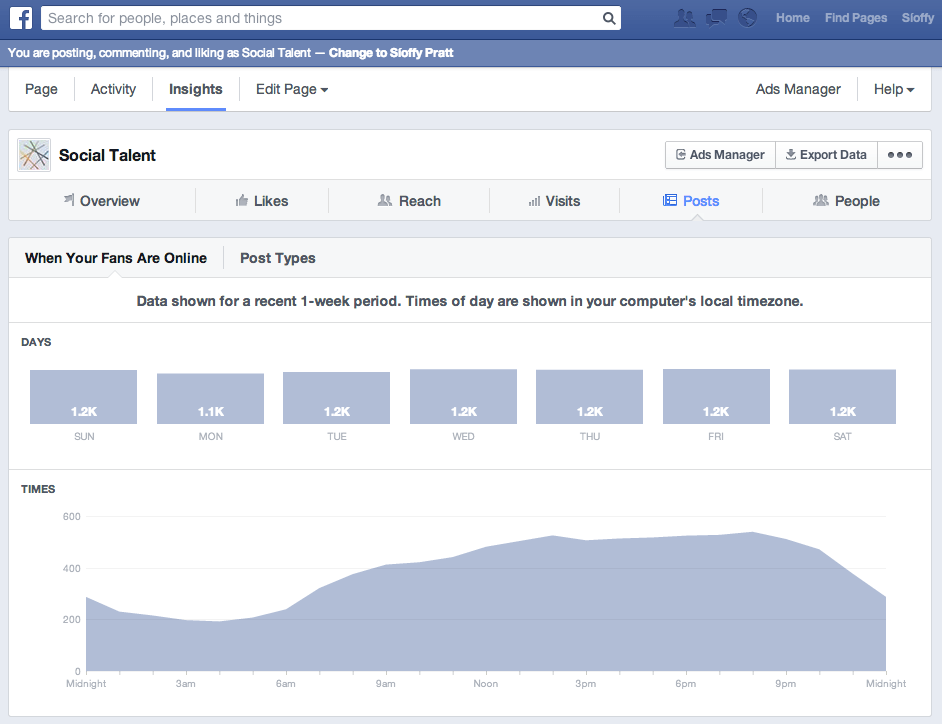Expand the Edit Page dropdown

click(x=292, y=89)
